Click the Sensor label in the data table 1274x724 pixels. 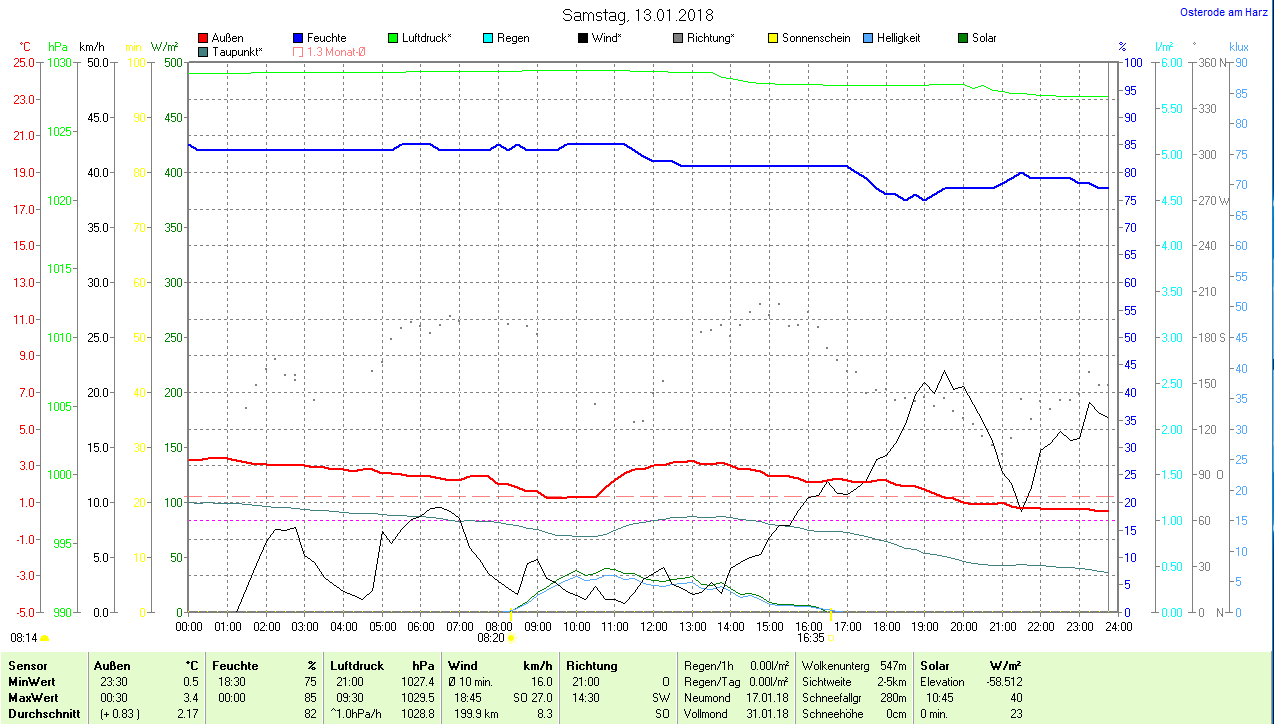click(27, 665)
